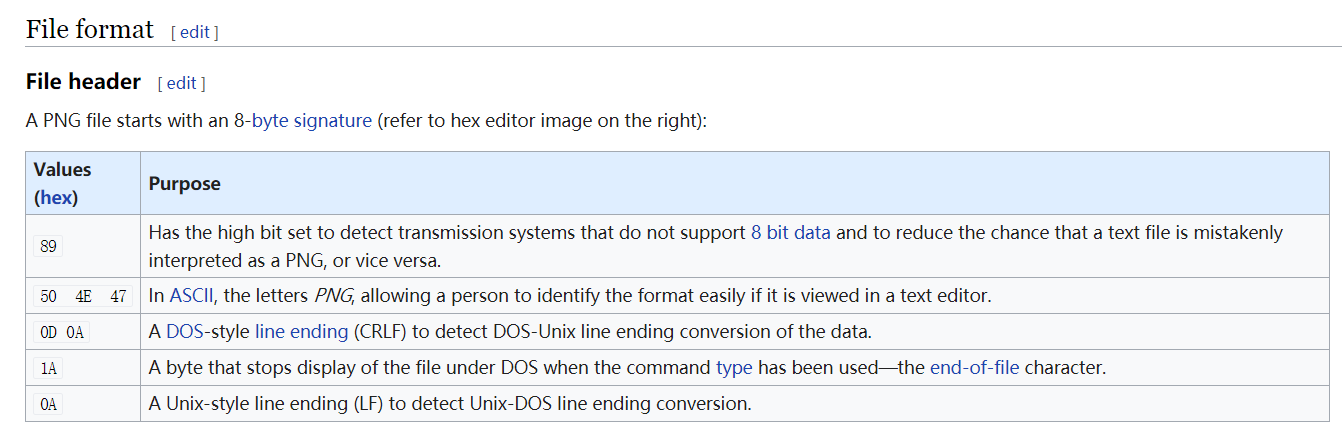This screenshot has width=1342, height=447.
Task: Click the edit link beside File format
Action: tap(195, 32)
